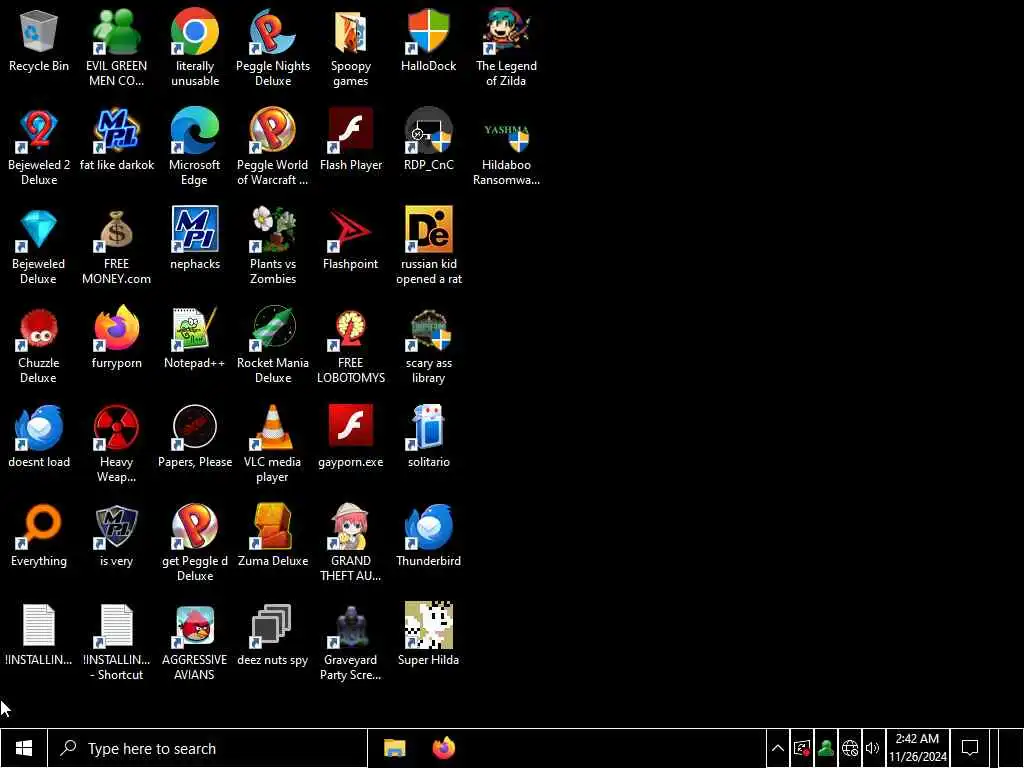
Task: Select the nephacks shortcut
Action: pos(195,239)
